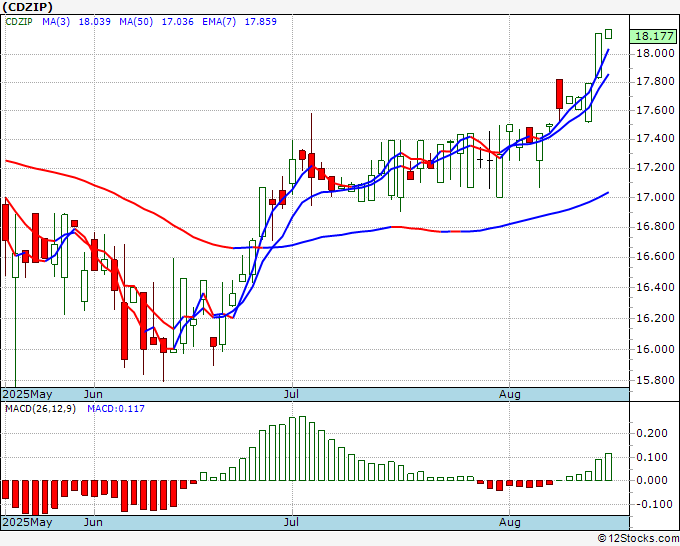Click the EMA(7) value 17.859
The width and height of the screenshot is (680, 546).
pos(261,21)
